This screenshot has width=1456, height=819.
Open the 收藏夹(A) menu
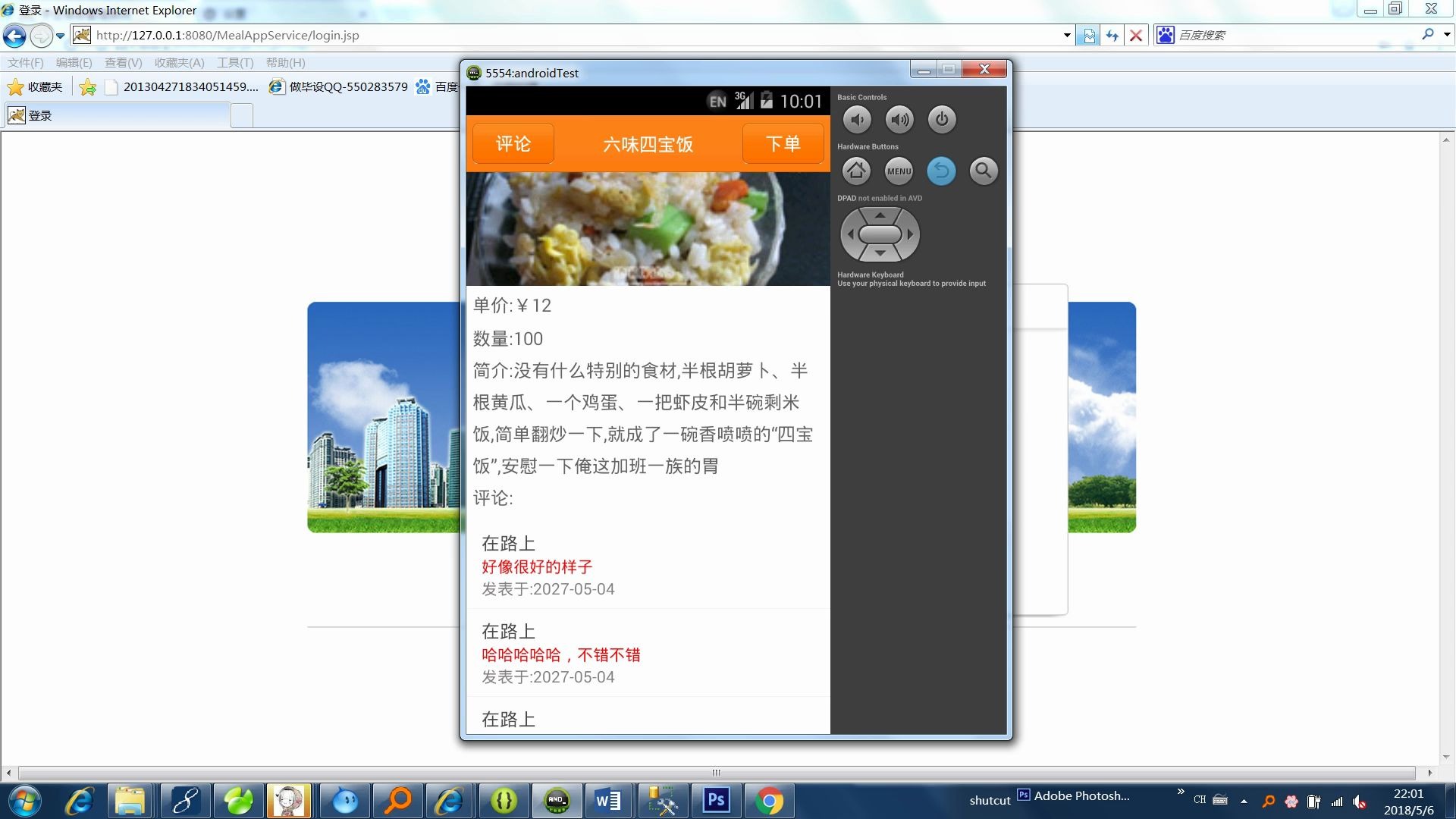179,63
